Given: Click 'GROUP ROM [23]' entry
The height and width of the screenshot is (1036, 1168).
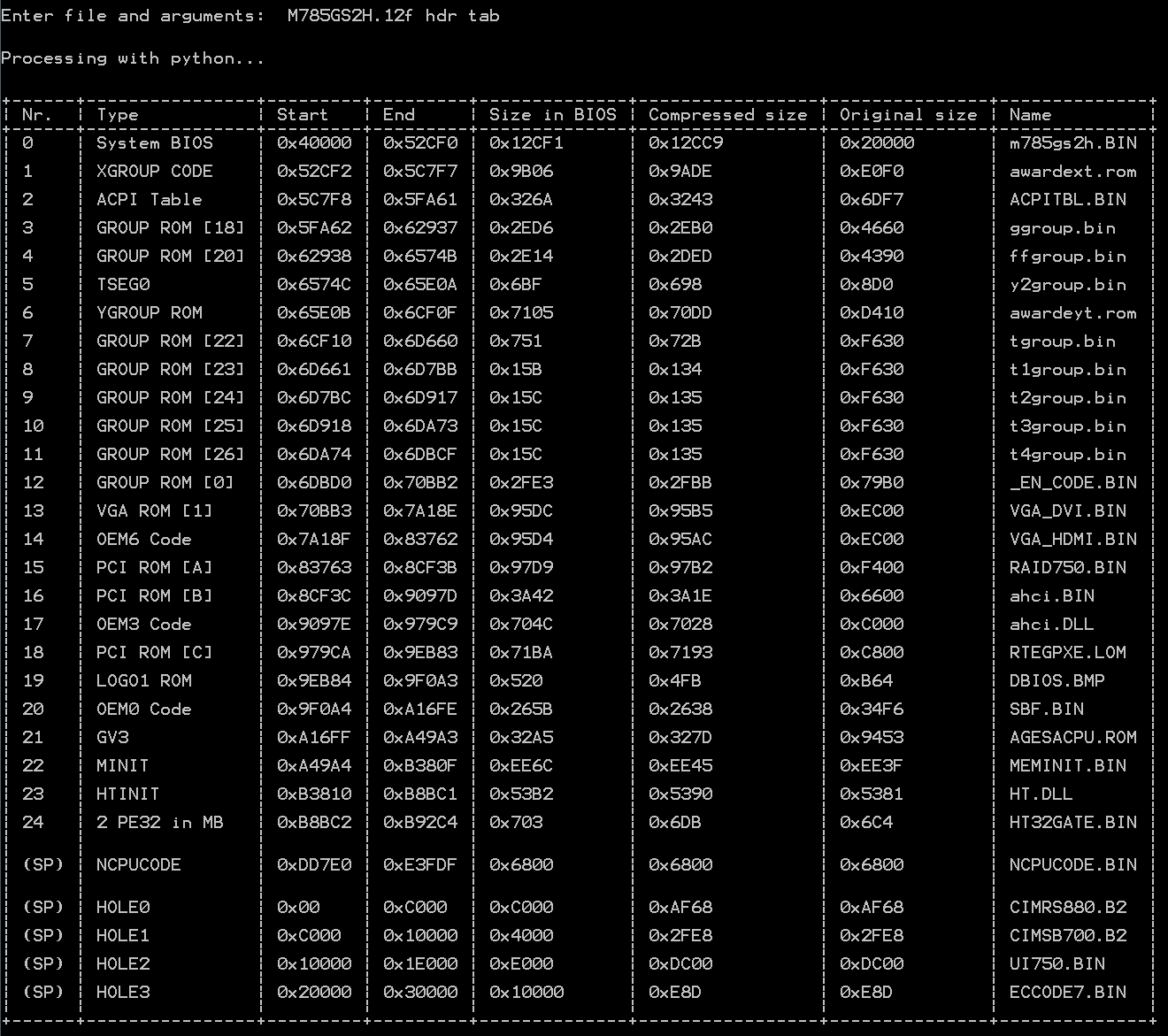Looking at the screenshot, I should [170, 369].
